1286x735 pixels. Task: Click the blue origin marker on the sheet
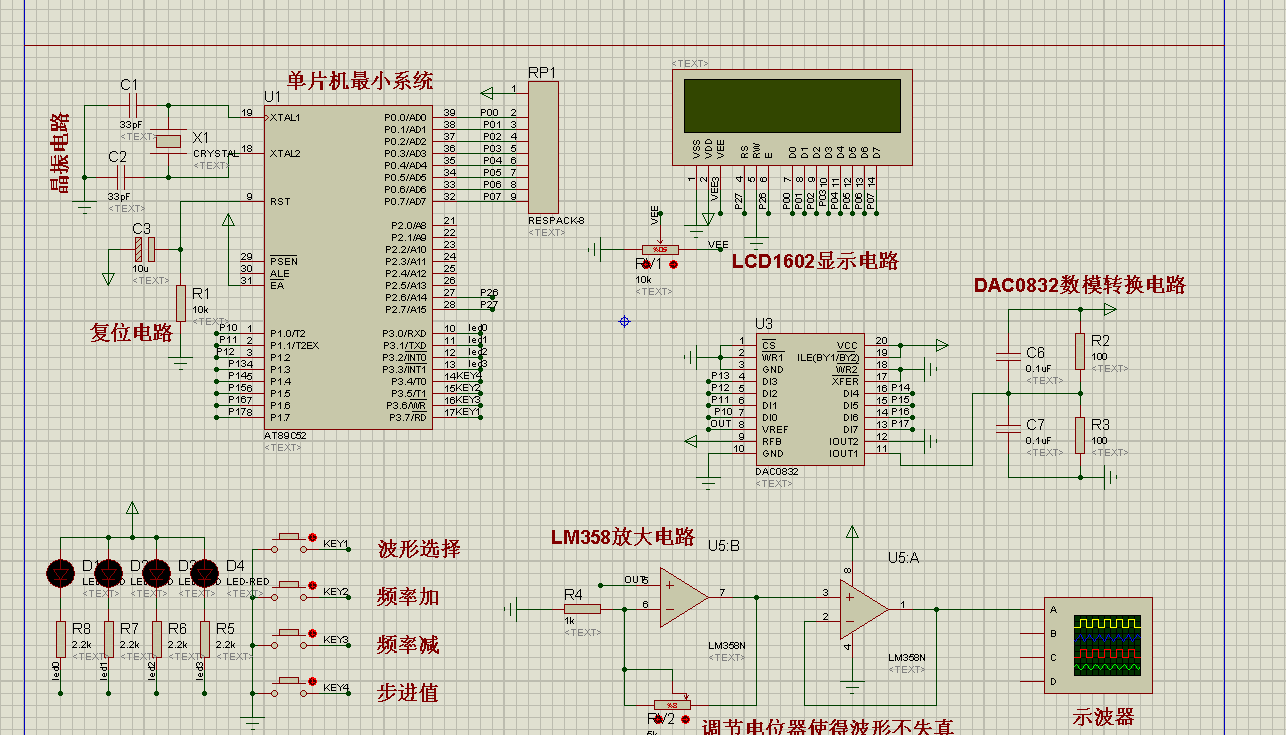(624, 321)
